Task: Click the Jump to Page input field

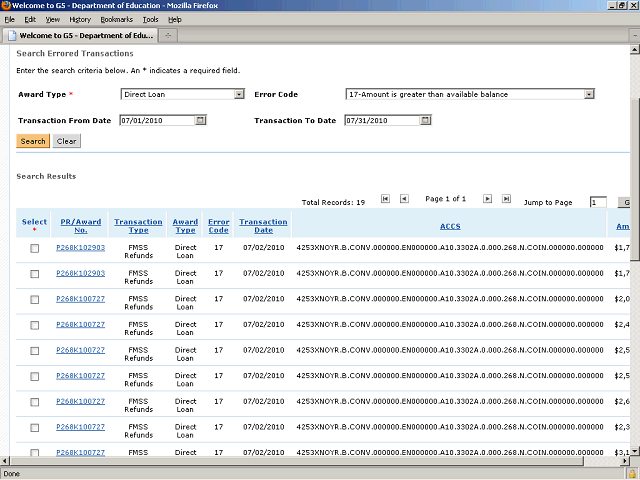Action: [598, 202]
